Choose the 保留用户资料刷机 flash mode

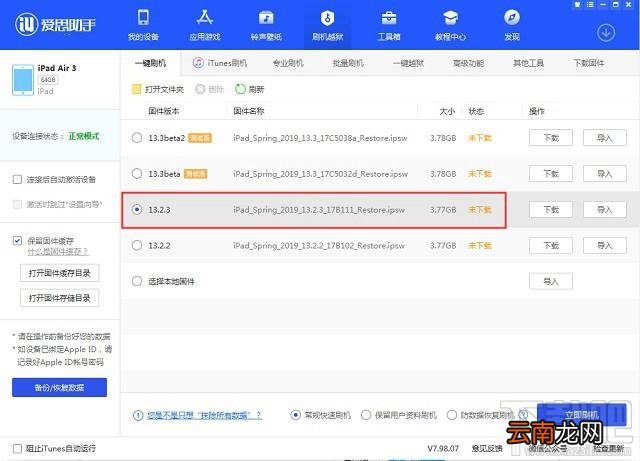coord(366,415)
